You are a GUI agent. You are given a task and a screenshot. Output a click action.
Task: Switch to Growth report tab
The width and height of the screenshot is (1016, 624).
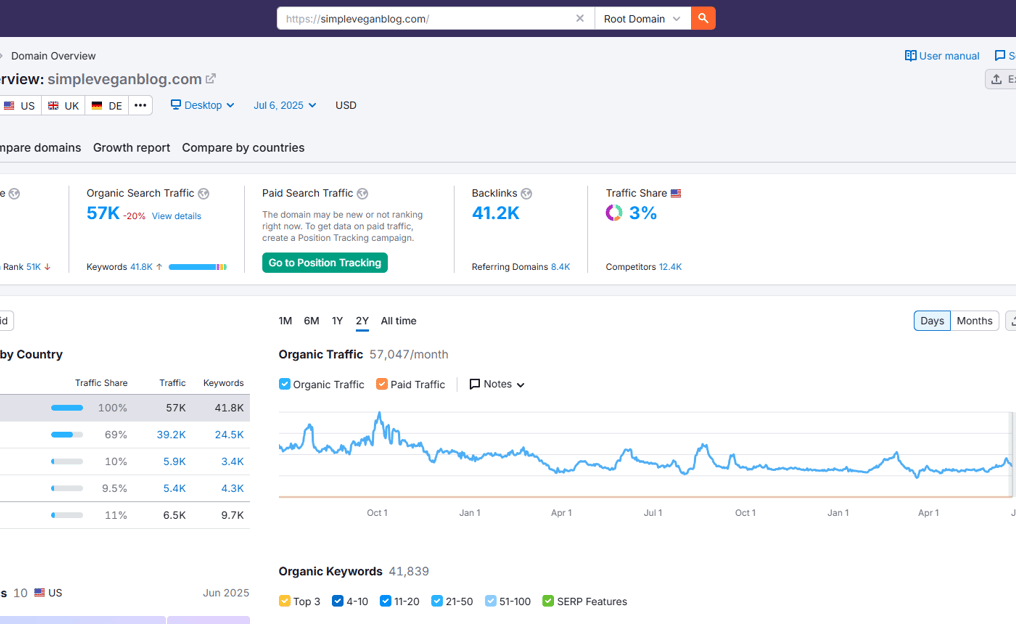[x=132, y=148]
